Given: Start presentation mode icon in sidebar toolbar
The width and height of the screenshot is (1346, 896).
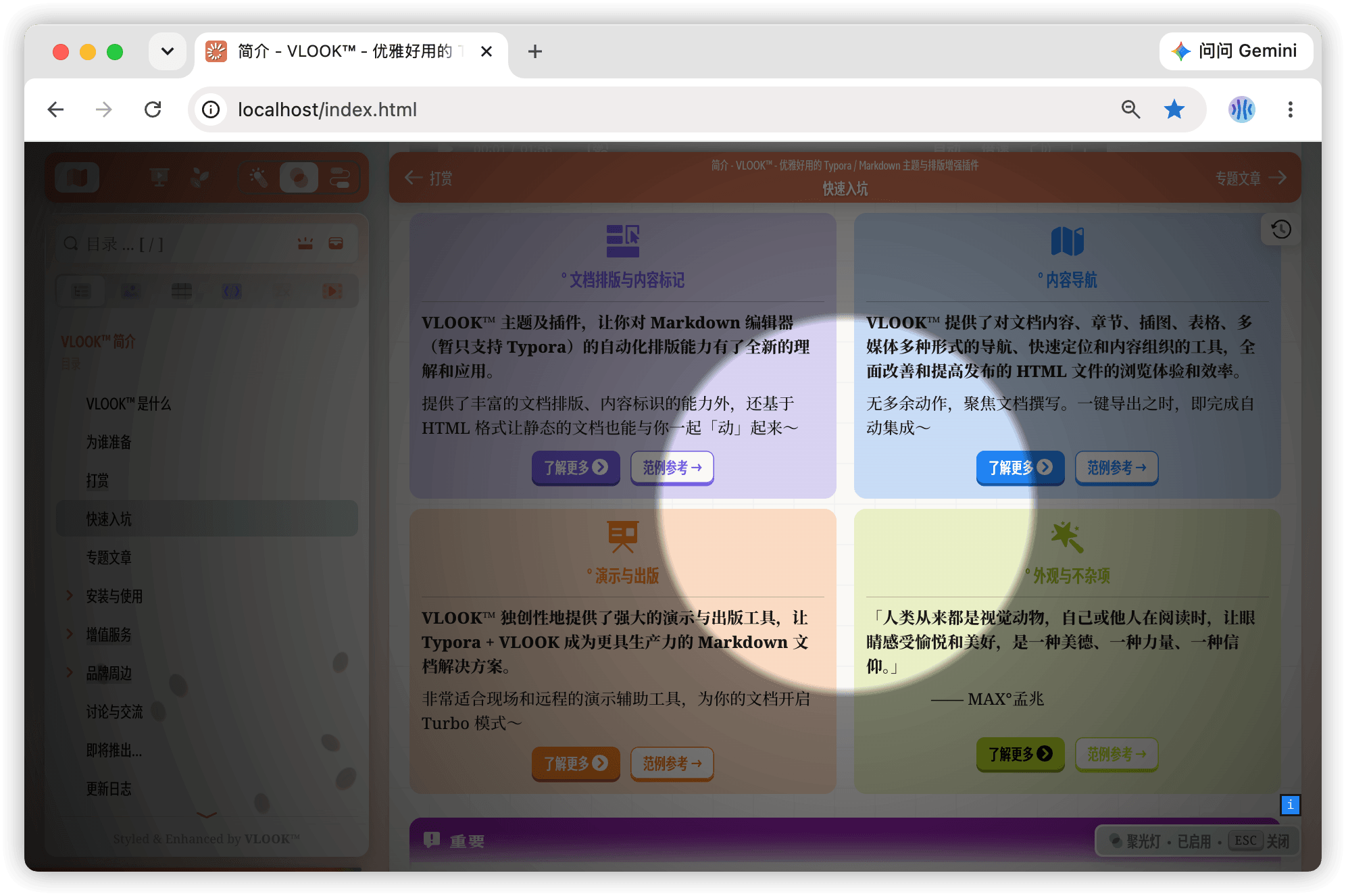Looking at the screenshot, I should [x=159, y=178].
